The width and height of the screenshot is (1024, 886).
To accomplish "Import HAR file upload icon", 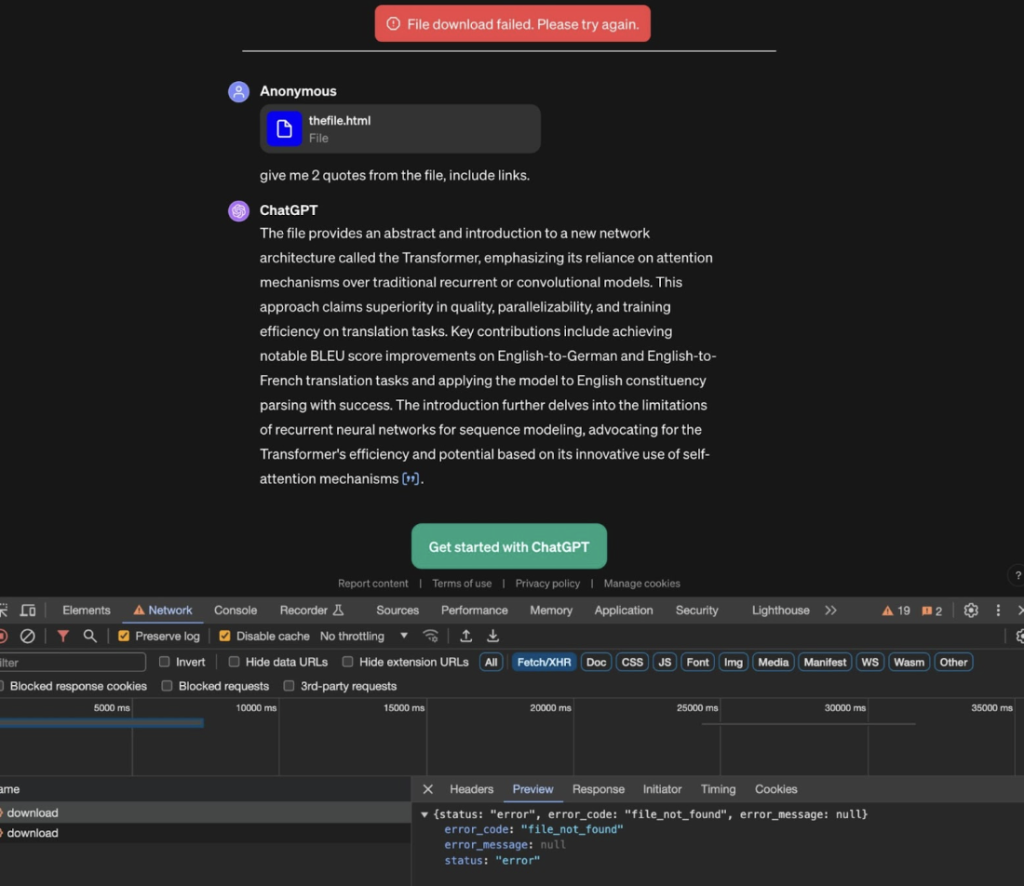I will click(466, 636).
